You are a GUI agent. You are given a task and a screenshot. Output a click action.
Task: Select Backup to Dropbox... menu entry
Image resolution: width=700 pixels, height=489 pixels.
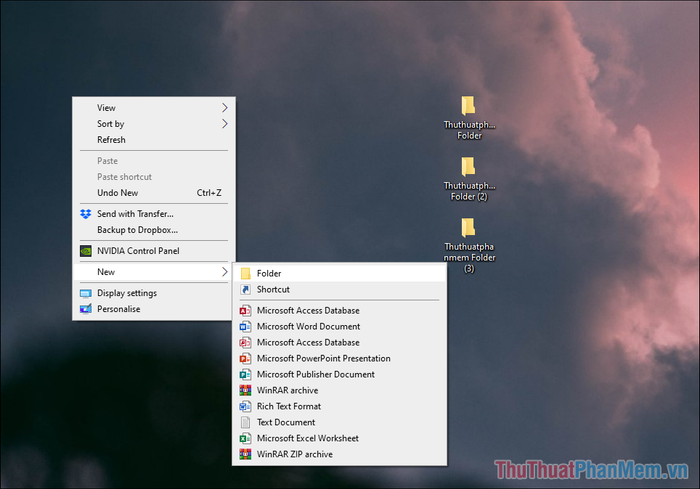click(154, 230)
